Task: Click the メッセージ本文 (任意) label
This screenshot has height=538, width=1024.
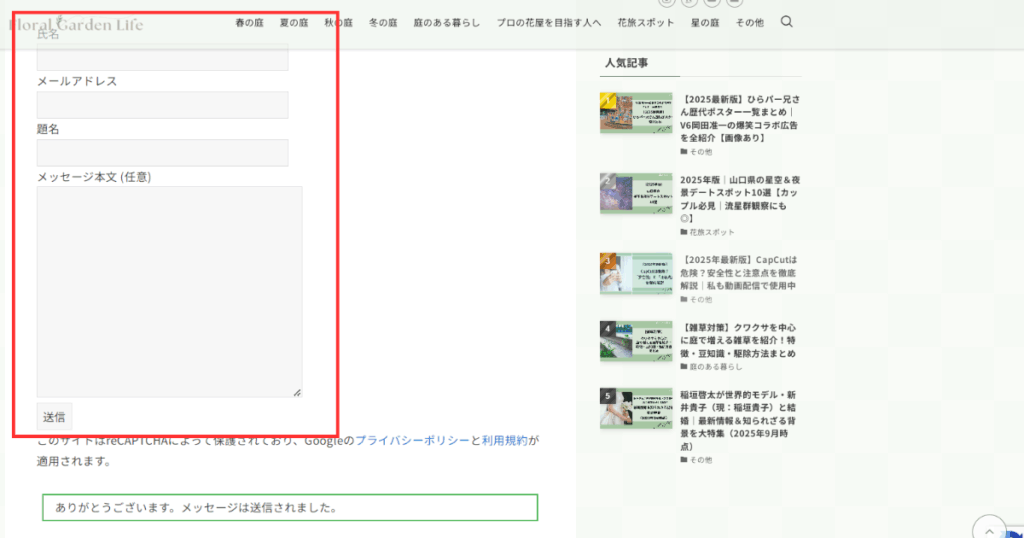Action: pyautogui.click(x=94, y=177)
